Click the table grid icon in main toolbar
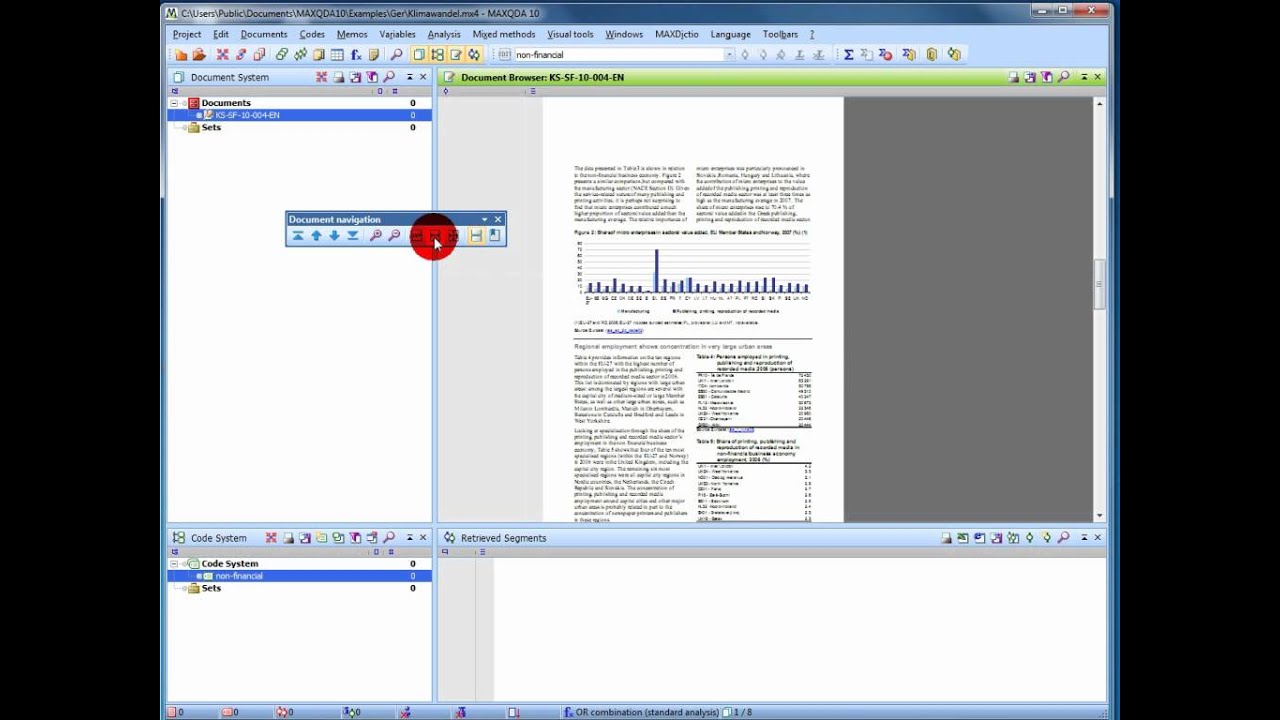1280x720 pixels. [x=337, y=55]
